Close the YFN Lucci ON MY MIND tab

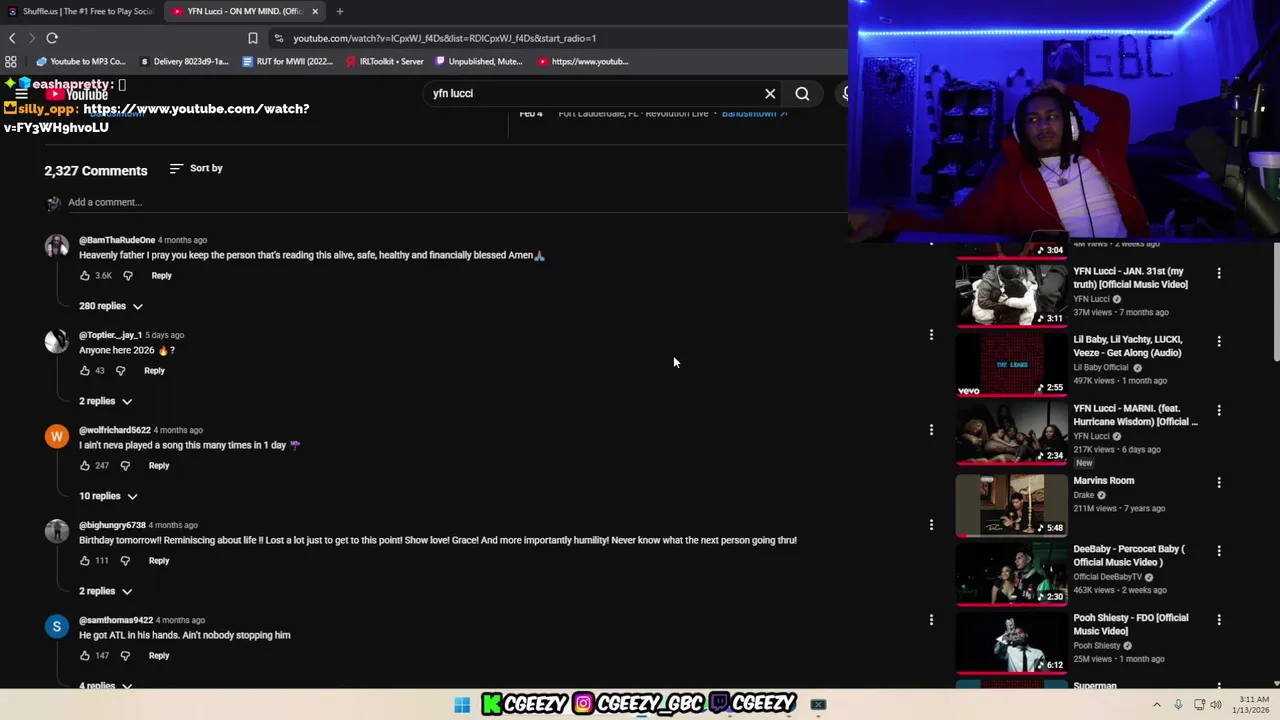[x=315, y=11]
